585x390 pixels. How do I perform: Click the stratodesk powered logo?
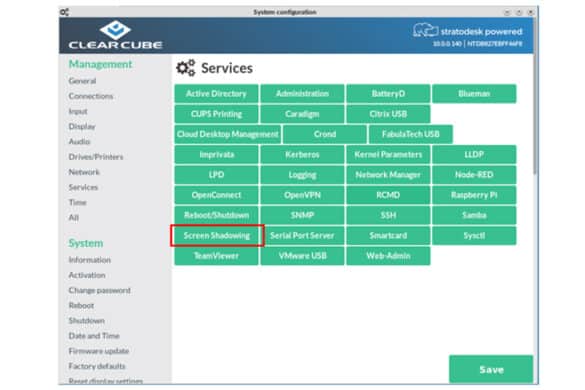pos(468,31)
